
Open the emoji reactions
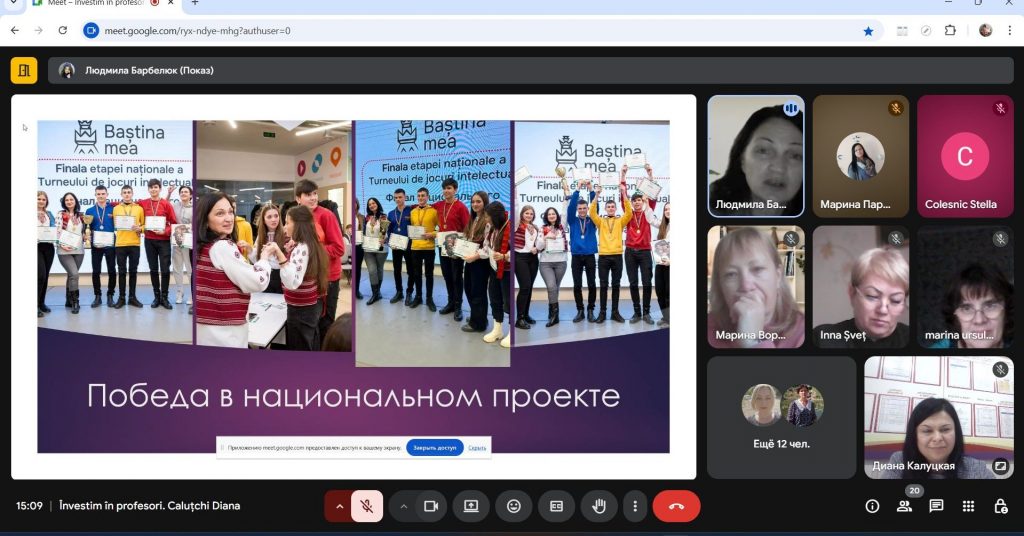pos(514,506)
